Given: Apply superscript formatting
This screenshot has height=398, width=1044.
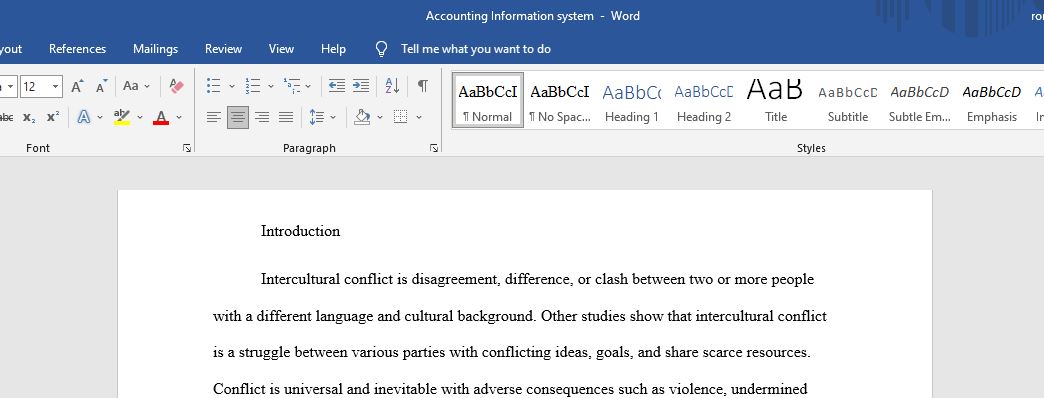Looking at the screenshot, I should tap(53, 117).
